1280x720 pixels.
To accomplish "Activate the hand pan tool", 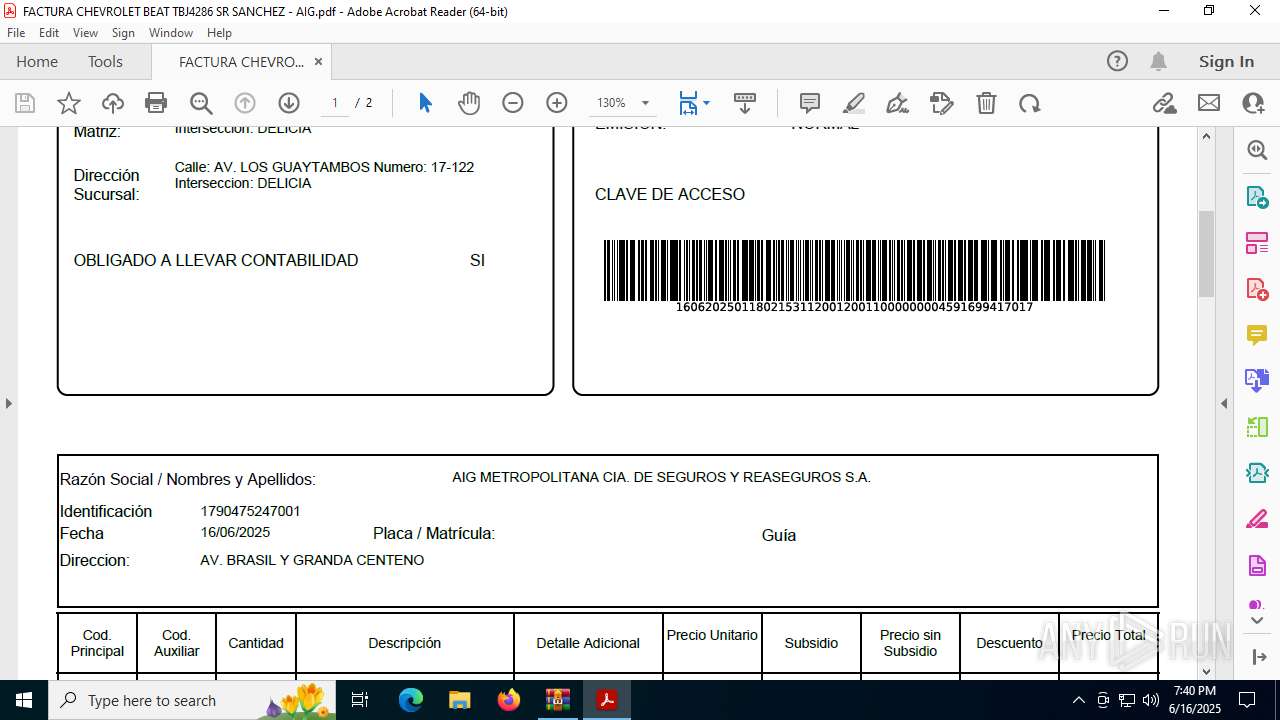I will pos(469,103).
